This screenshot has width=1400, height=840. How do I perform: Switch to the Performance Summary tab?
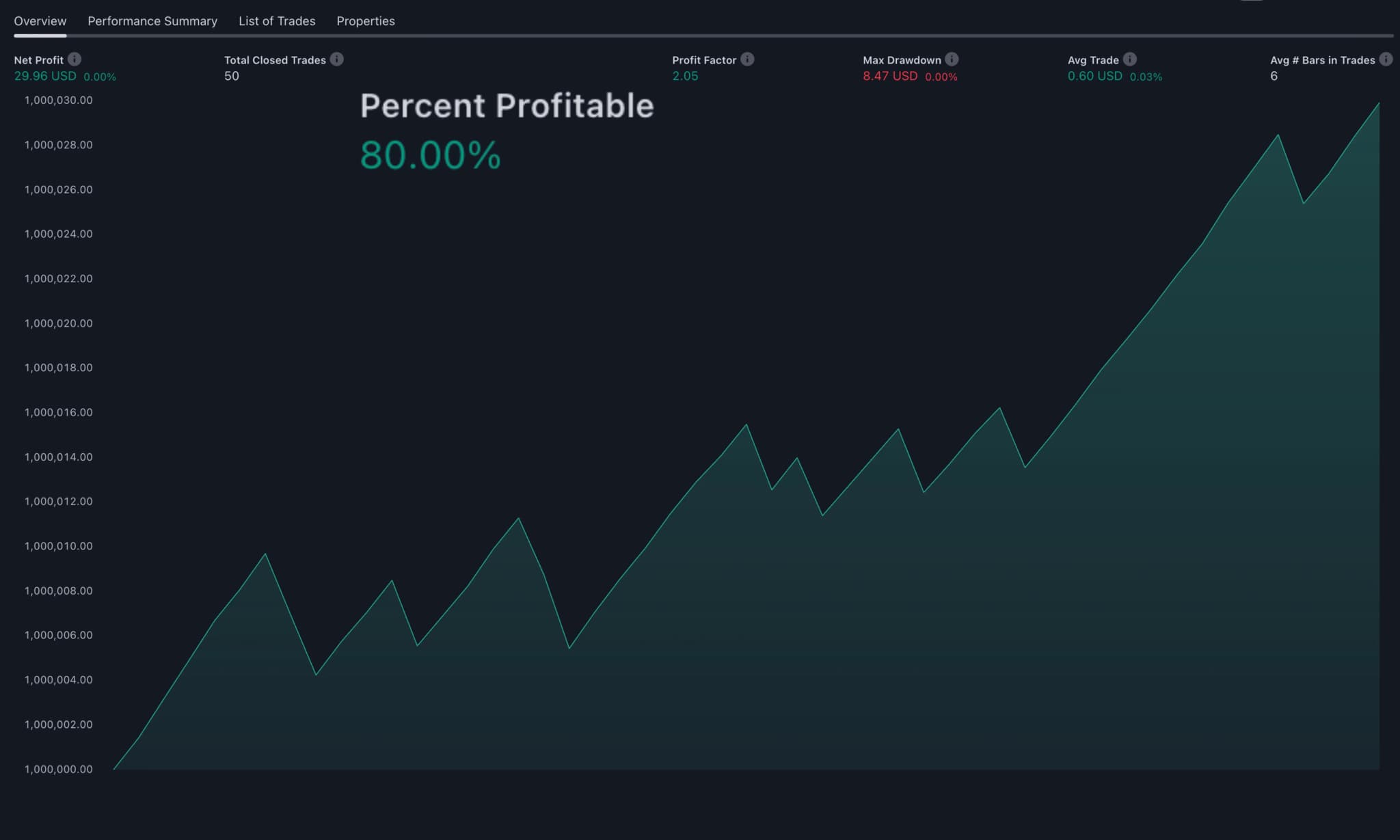[x=152, y=21]
